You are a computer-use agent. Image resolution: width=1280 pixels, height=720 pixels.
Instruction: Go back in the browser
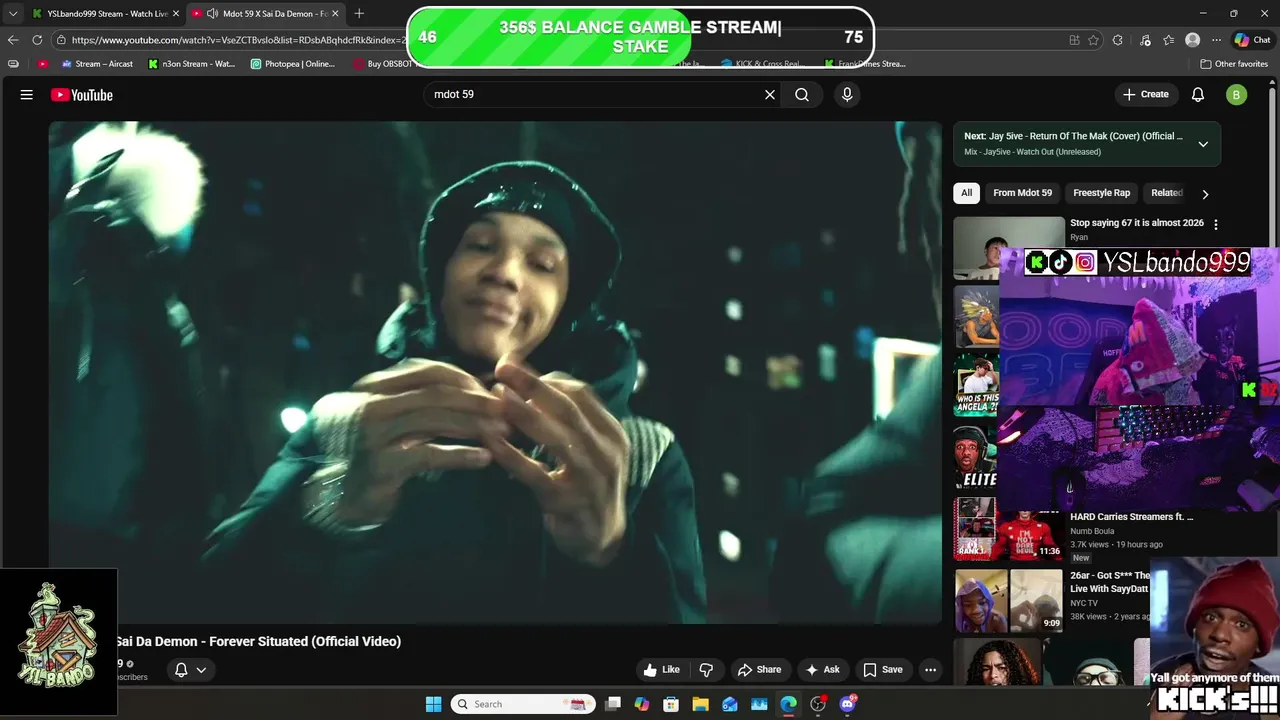point(12,40)
